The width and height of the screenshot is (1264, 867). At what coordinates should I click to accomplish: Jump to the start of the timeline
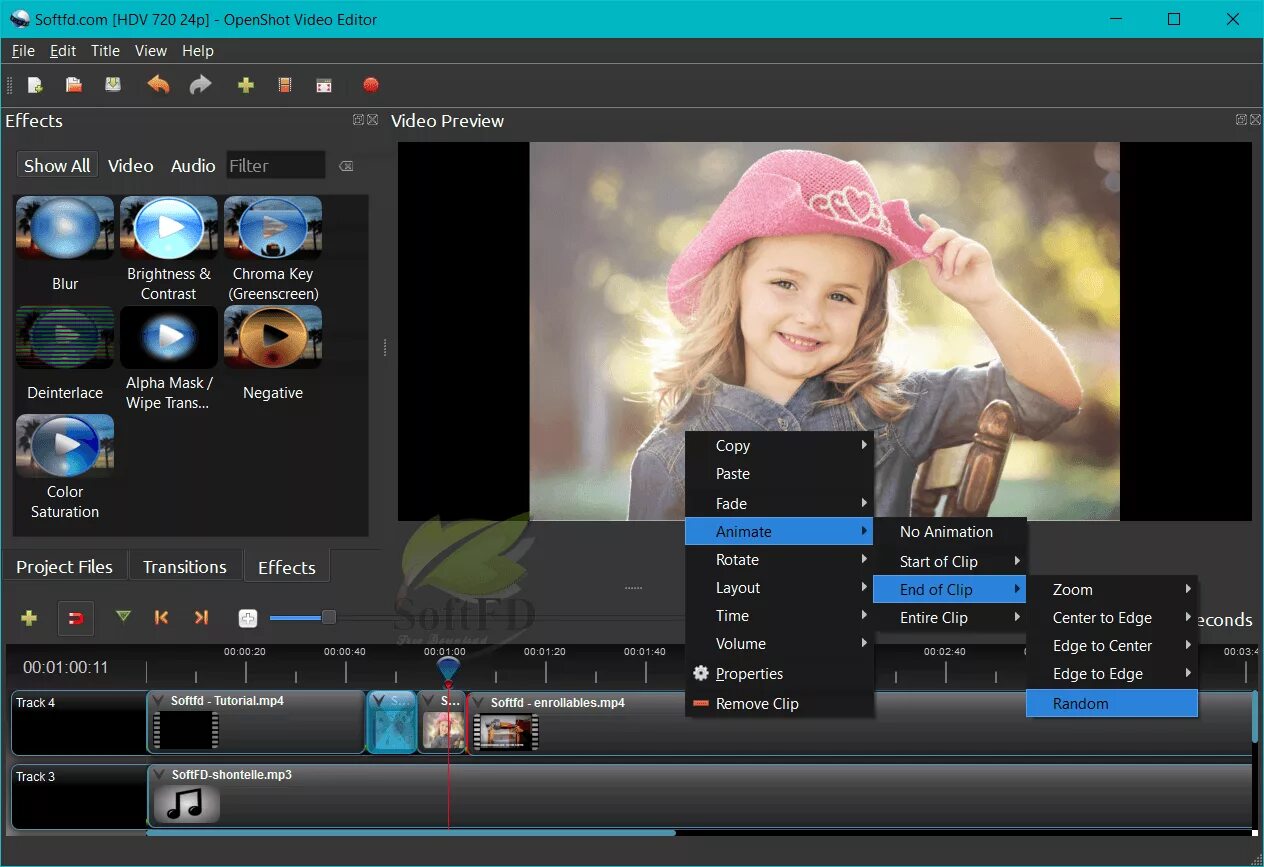(161, 618)
